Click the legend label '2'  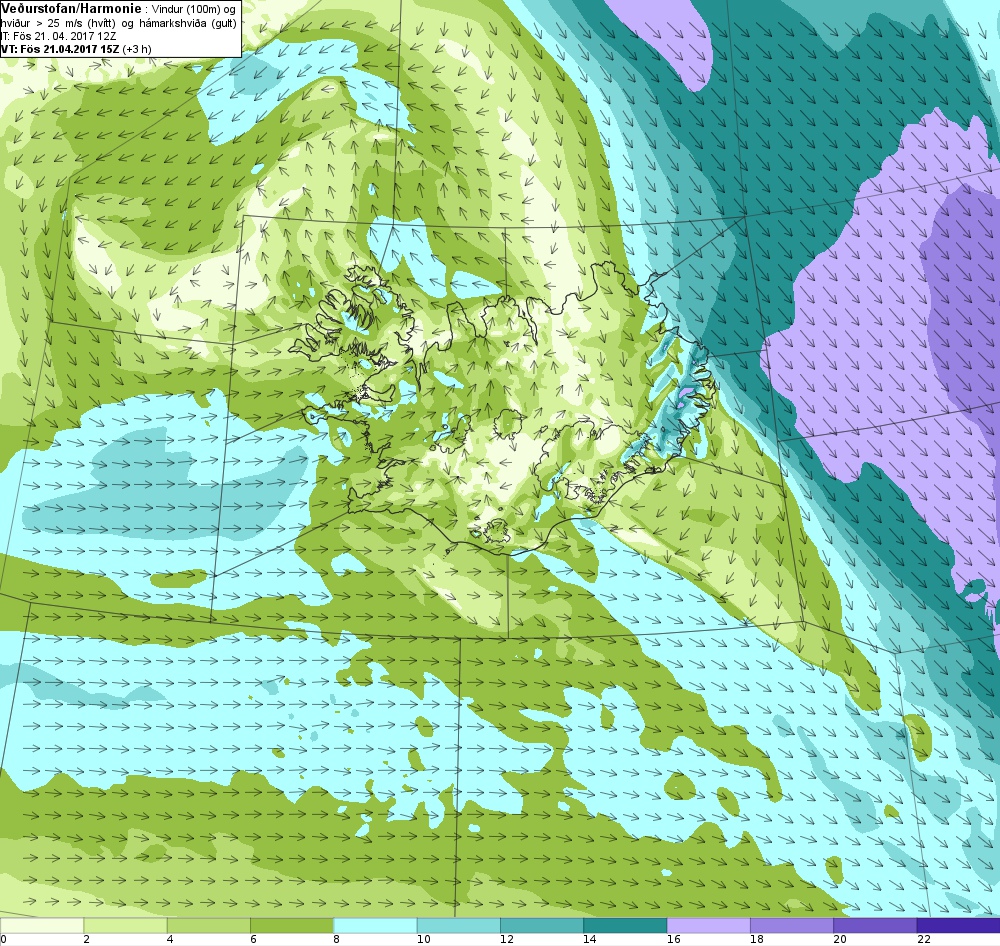pyautogui.click(x=86, y=939)
